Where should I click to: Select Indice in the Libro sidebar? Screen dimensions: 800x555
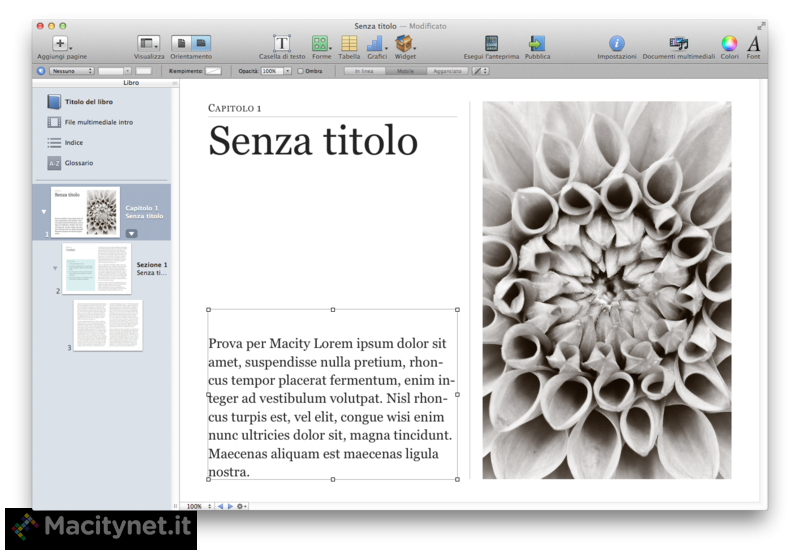pos(74,143)
